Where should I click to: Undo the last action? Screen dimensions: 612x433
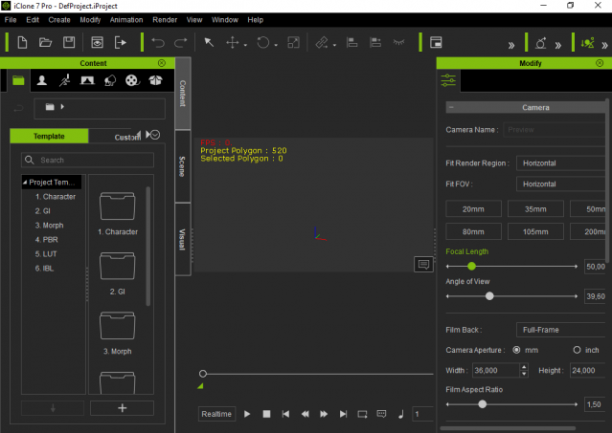158,42
